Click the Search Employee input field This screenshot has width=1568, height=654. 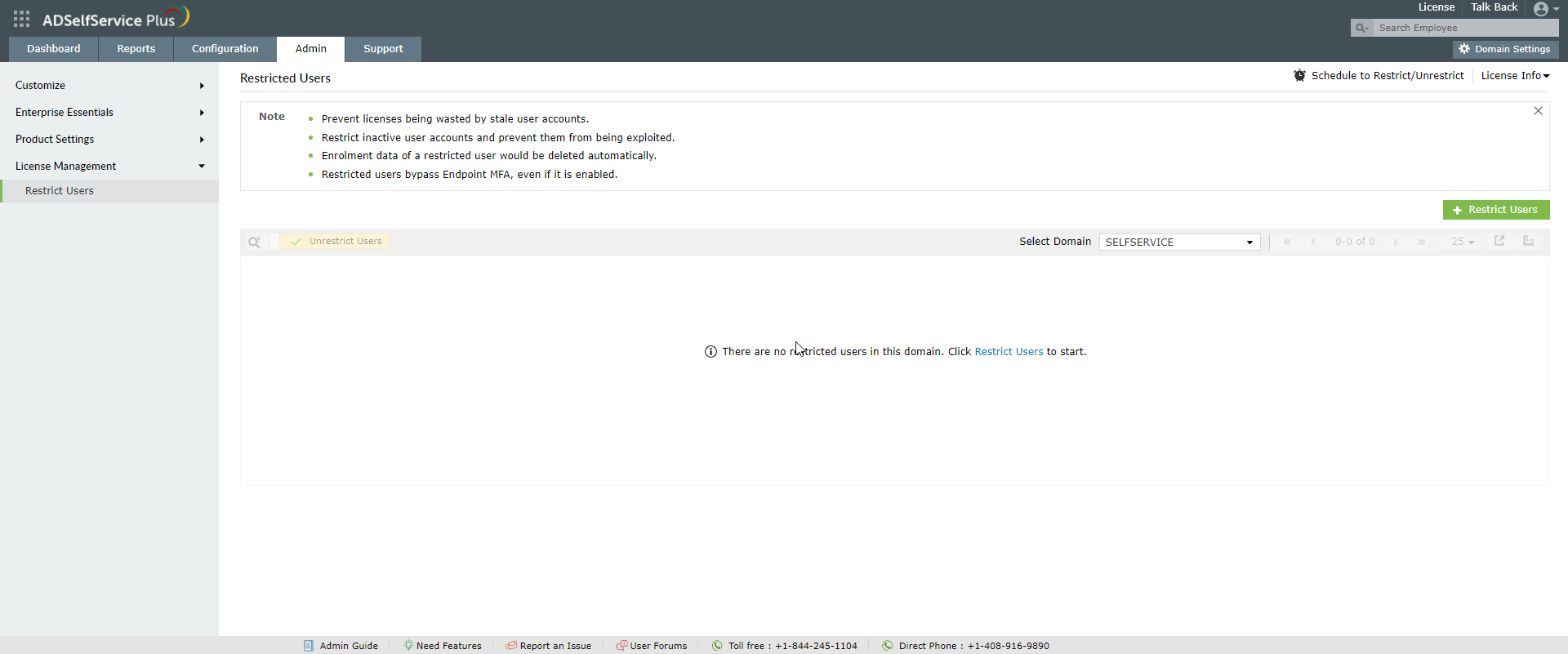coord(1465,28)
